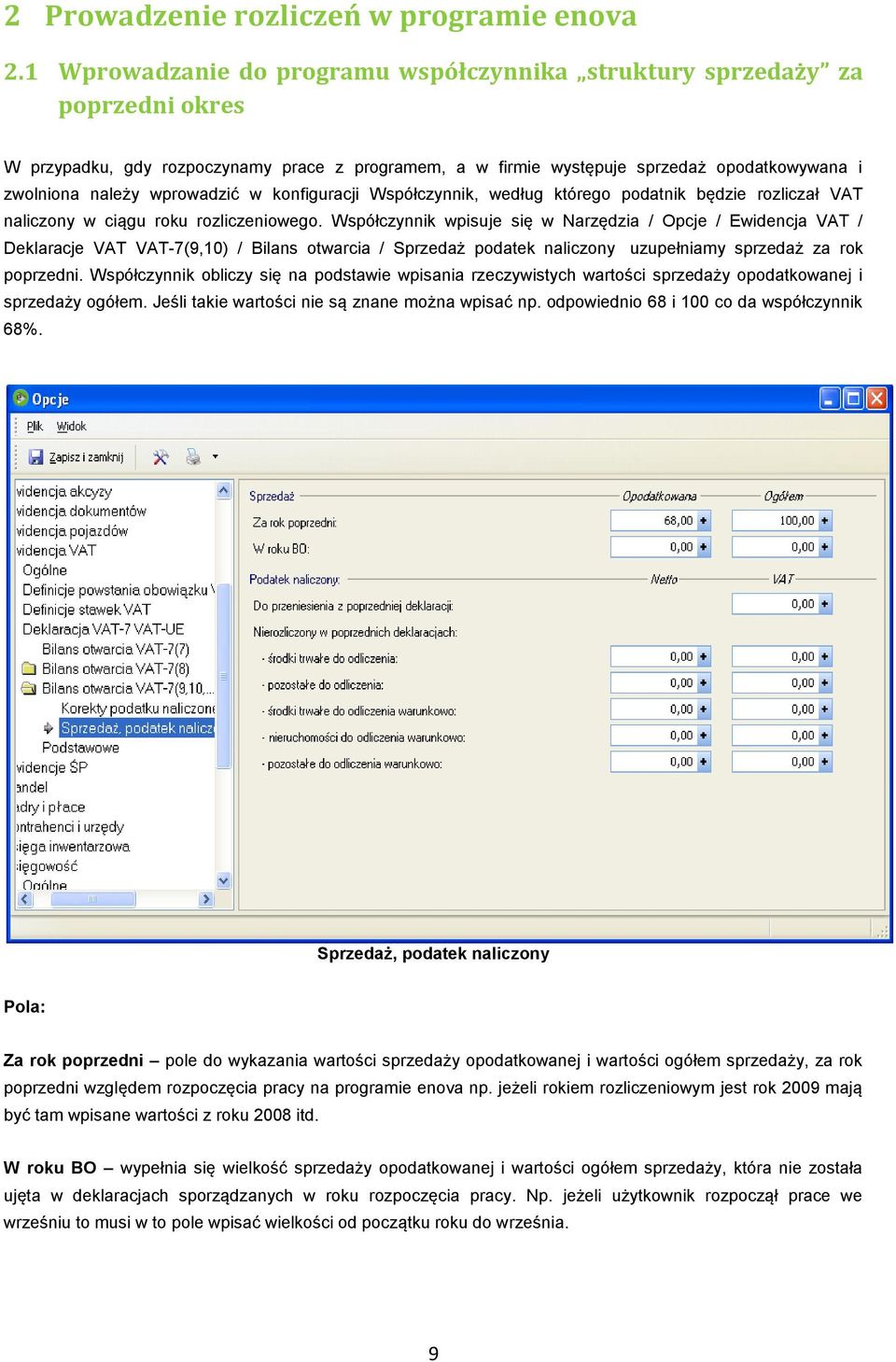Click right arrow of tree horizontal scrollbar

click(x=206, y=899)
